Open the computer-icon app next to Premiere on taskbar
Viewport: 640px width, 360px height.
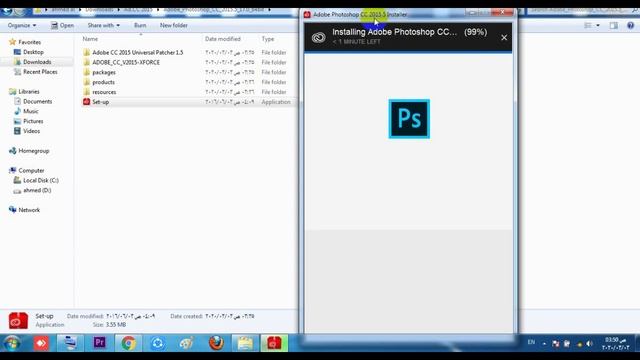70,343
